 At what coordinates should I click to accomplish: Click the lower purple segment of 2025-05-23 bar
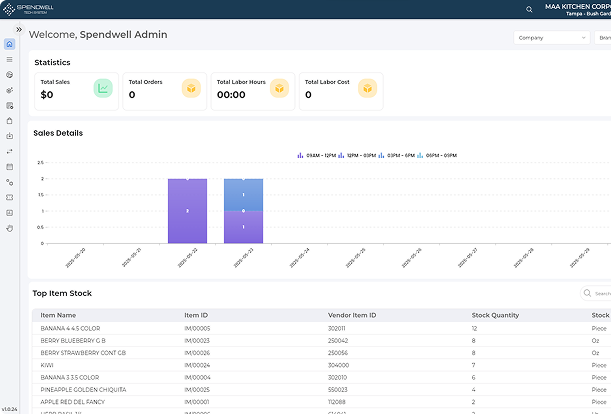coord(244,227)
